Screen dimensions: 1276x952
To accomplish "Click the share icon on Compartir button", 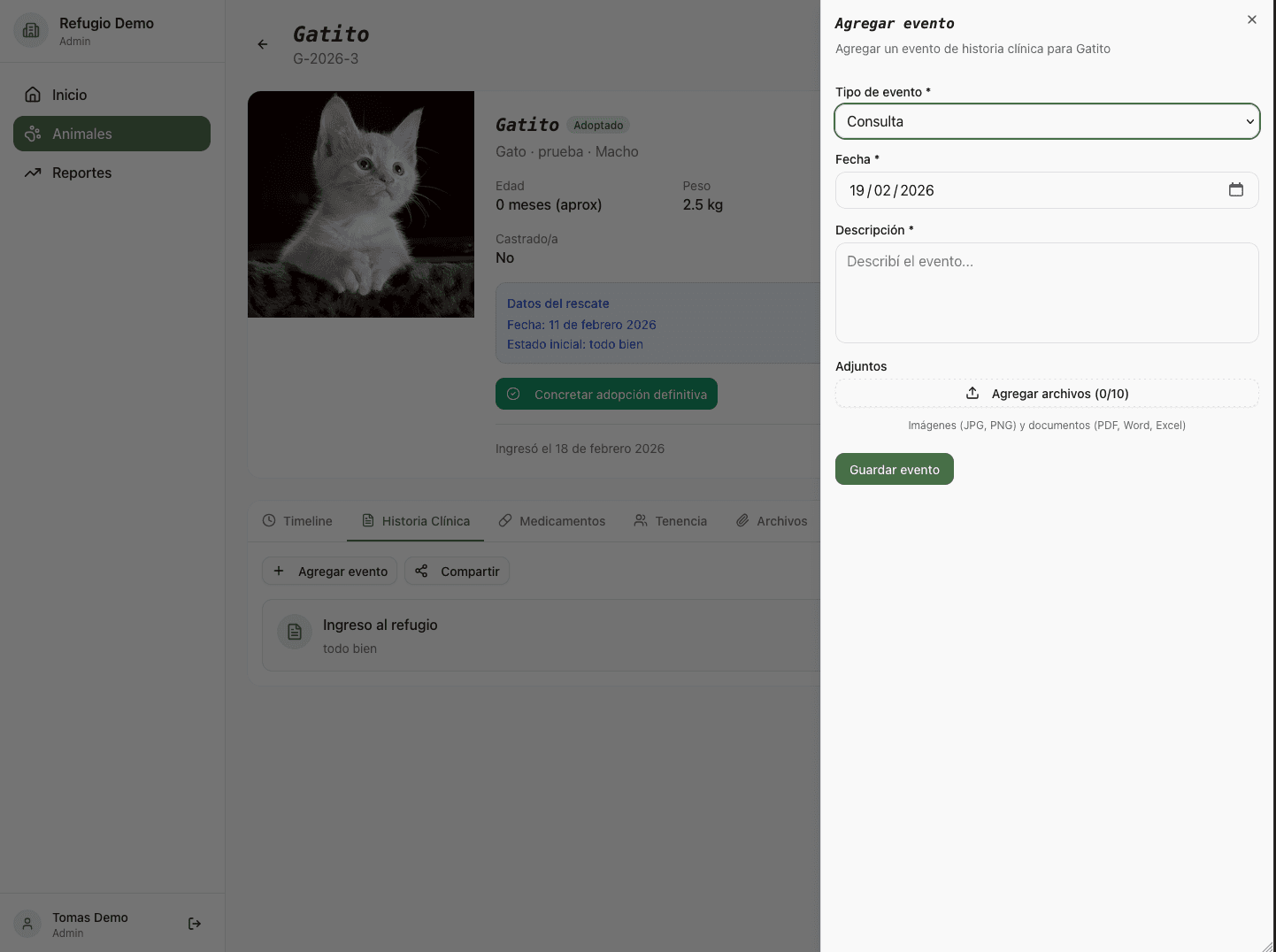I will point(422,571).
